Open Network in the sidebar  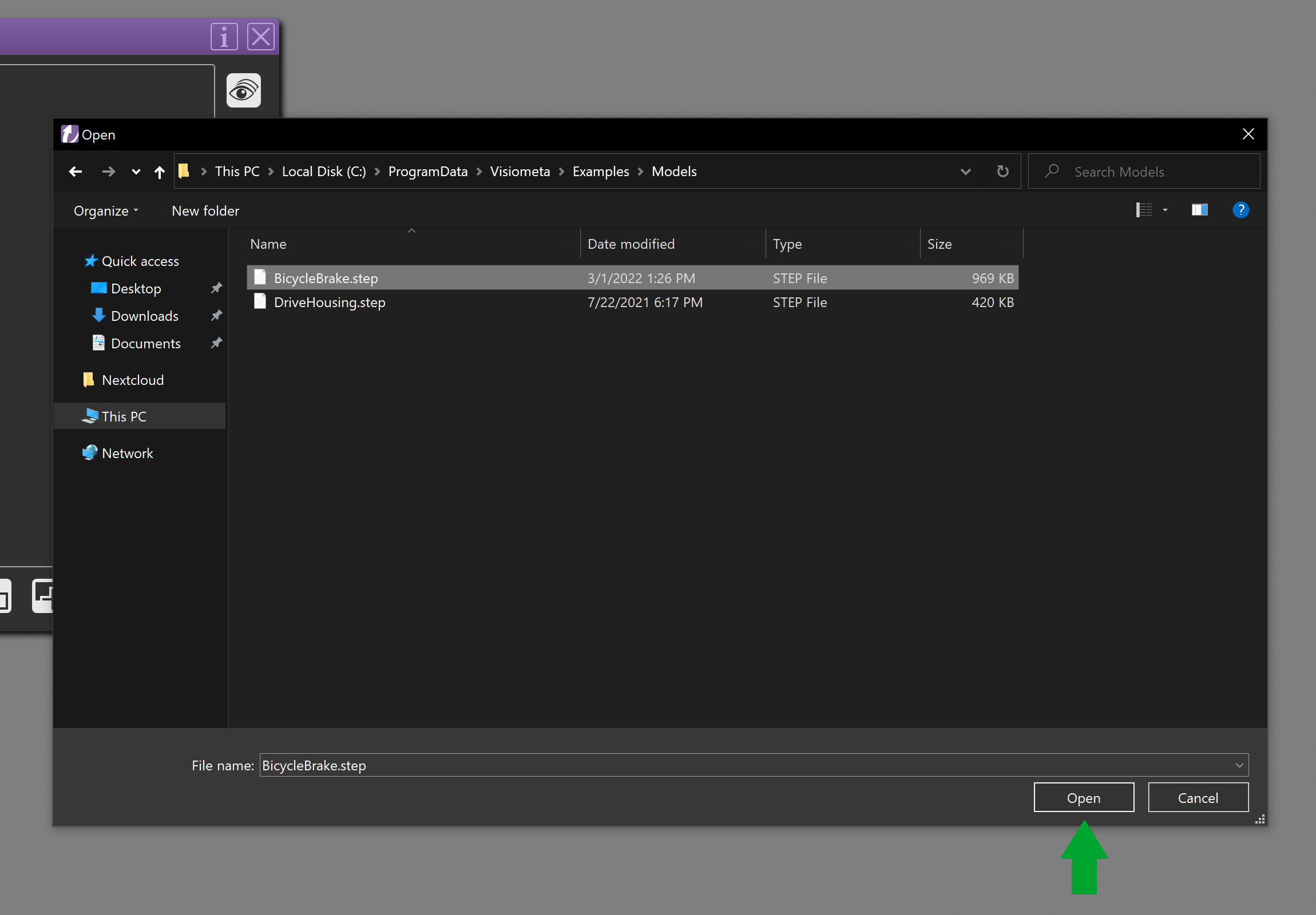[x=117, y=453]
